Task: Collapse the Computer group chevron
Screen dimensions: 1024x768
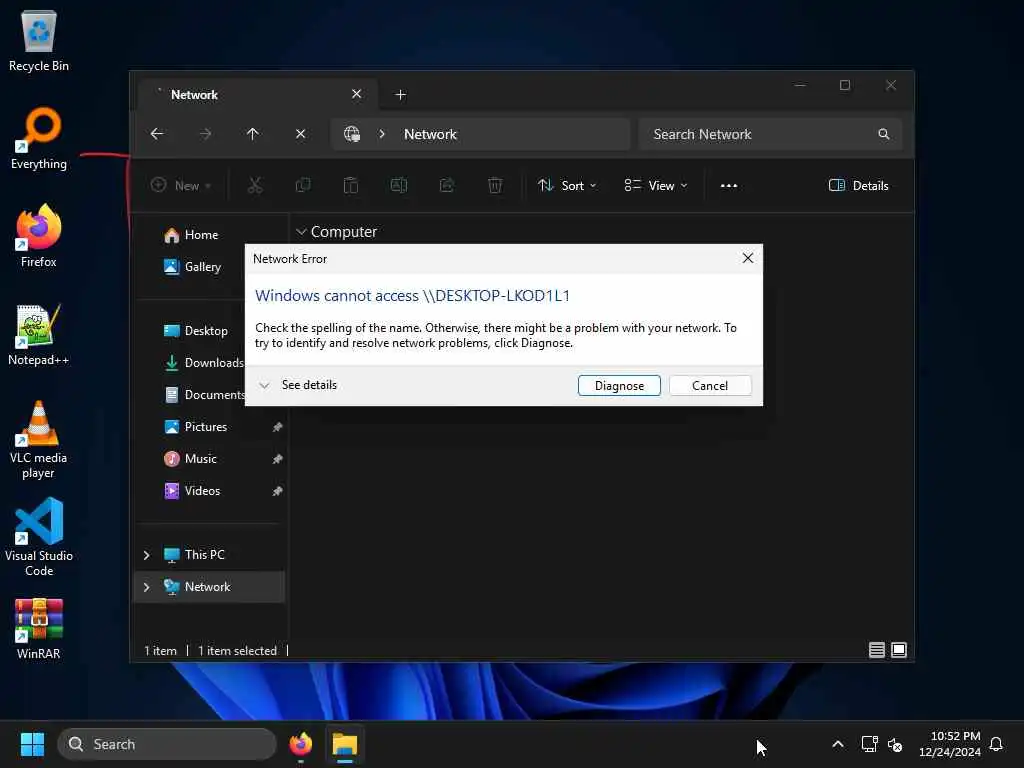Action: [301, 232]
